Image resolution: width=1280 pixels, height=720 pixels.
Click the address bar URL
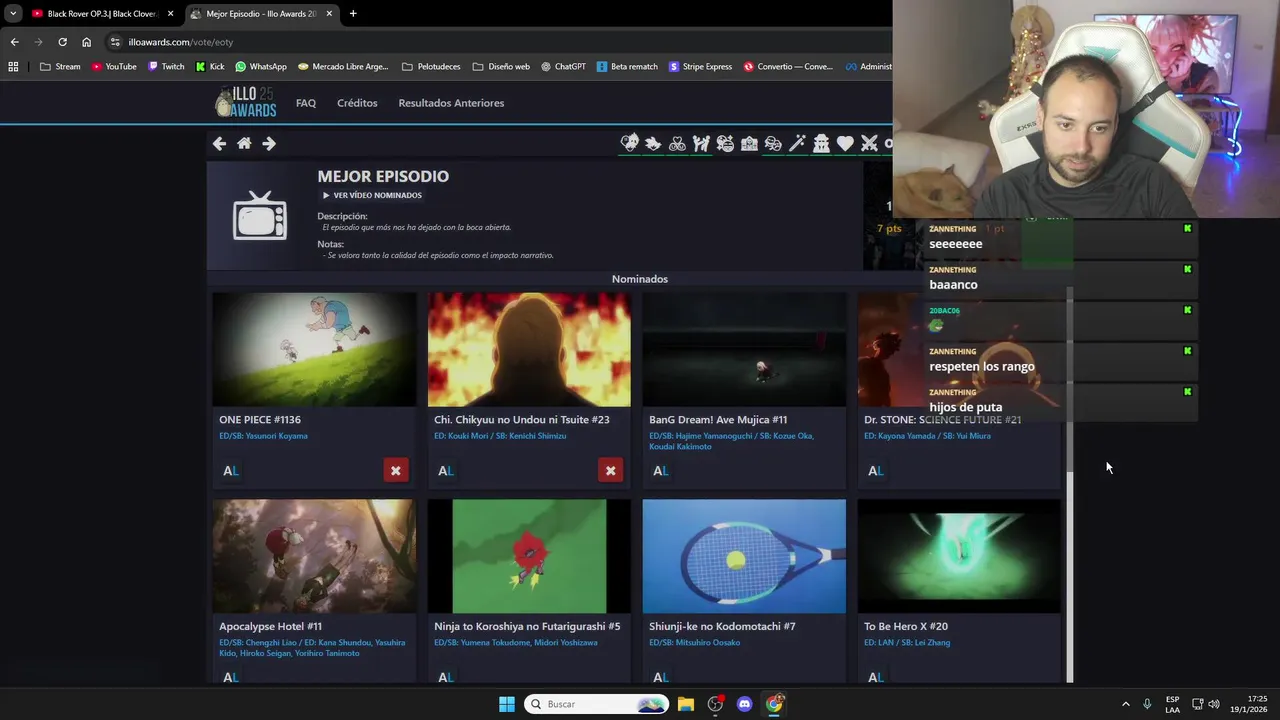click(x=181, y=42)
